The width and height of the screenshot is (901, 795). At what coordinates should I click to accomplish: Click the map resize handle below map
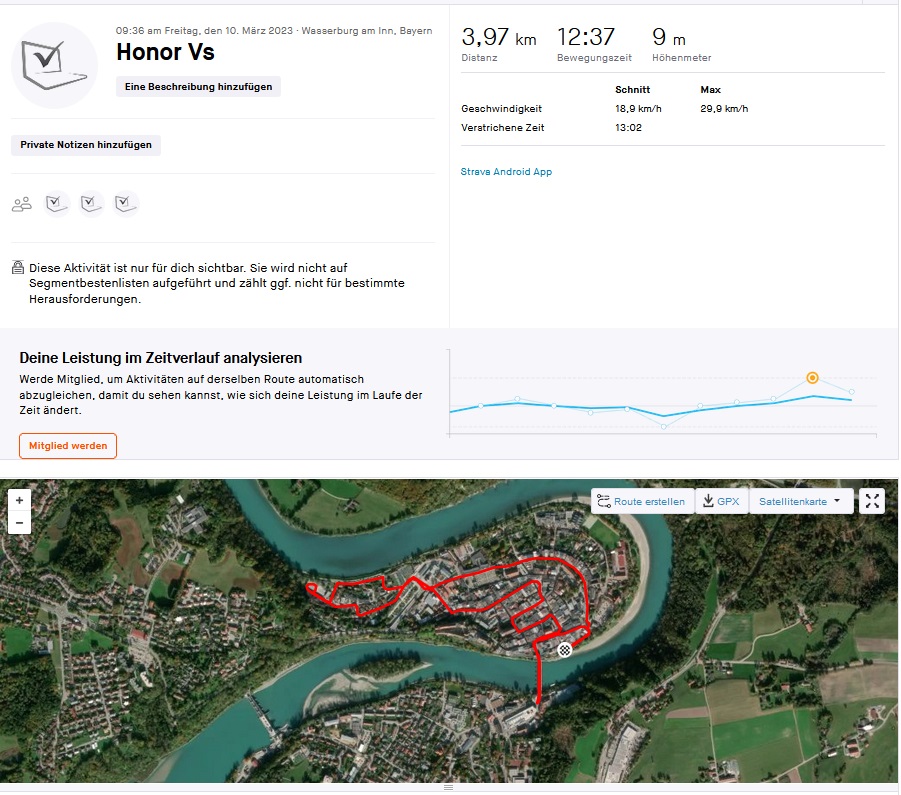point(449,787)
